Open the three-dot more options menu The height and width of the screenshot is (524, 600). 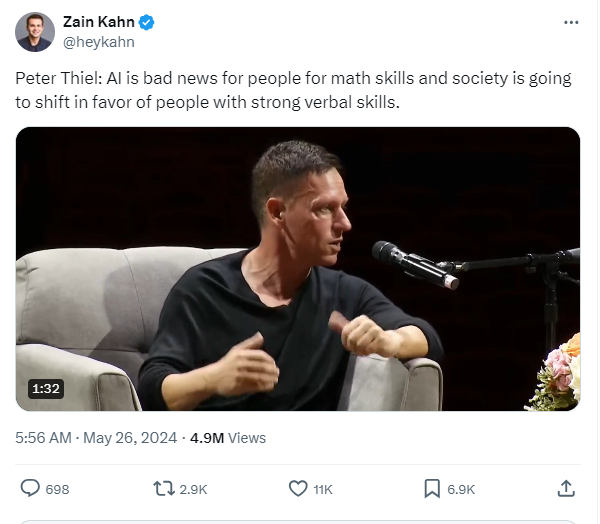coord(571,23)
